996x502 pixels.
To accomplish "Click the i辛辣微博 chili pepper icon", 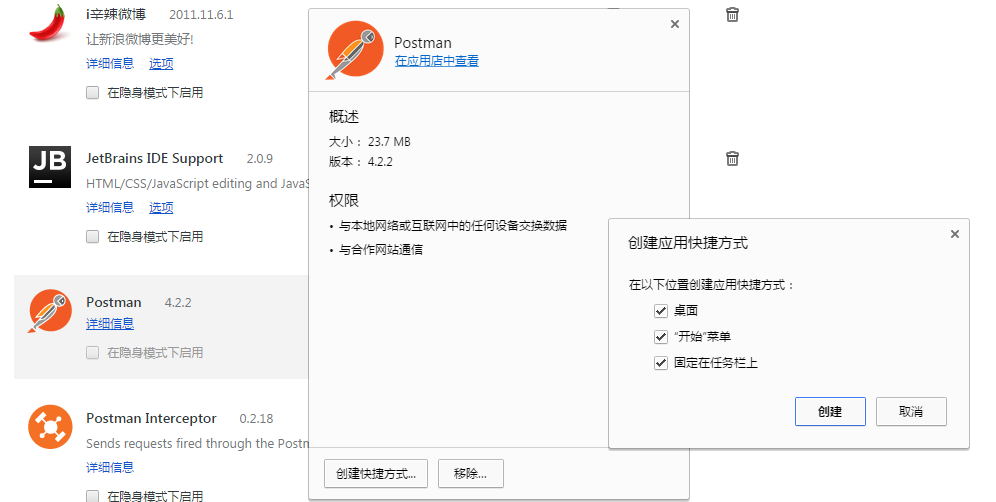I will (x=49, y=22).
